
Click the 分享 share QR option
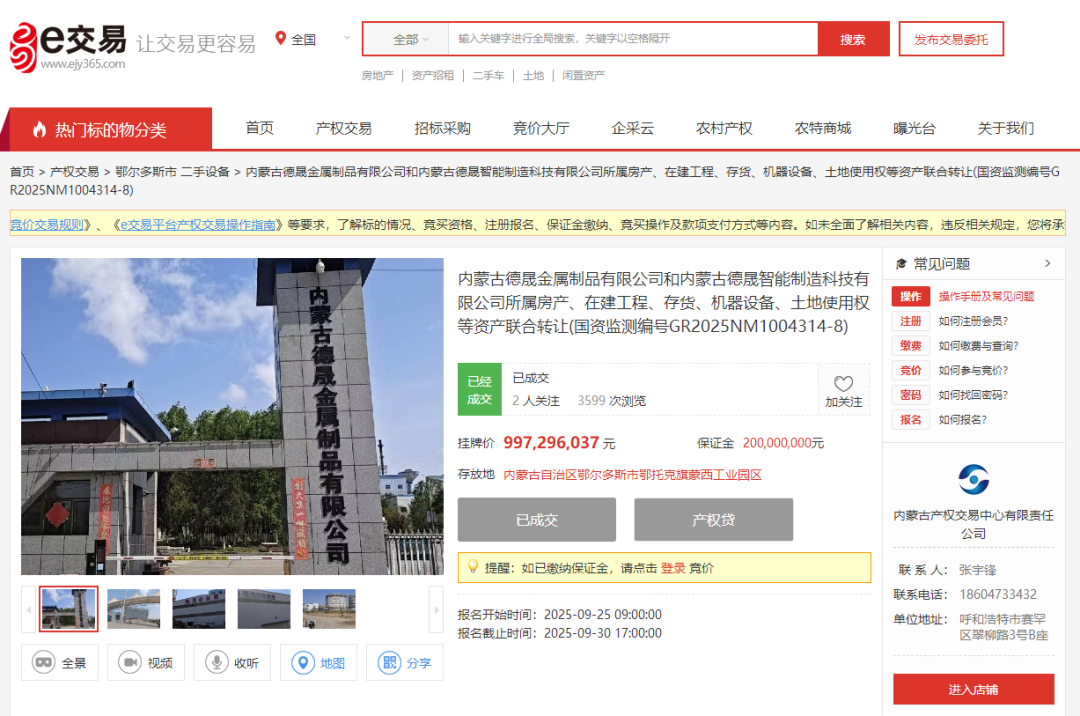pyautogui.click(x=404, y=662)
